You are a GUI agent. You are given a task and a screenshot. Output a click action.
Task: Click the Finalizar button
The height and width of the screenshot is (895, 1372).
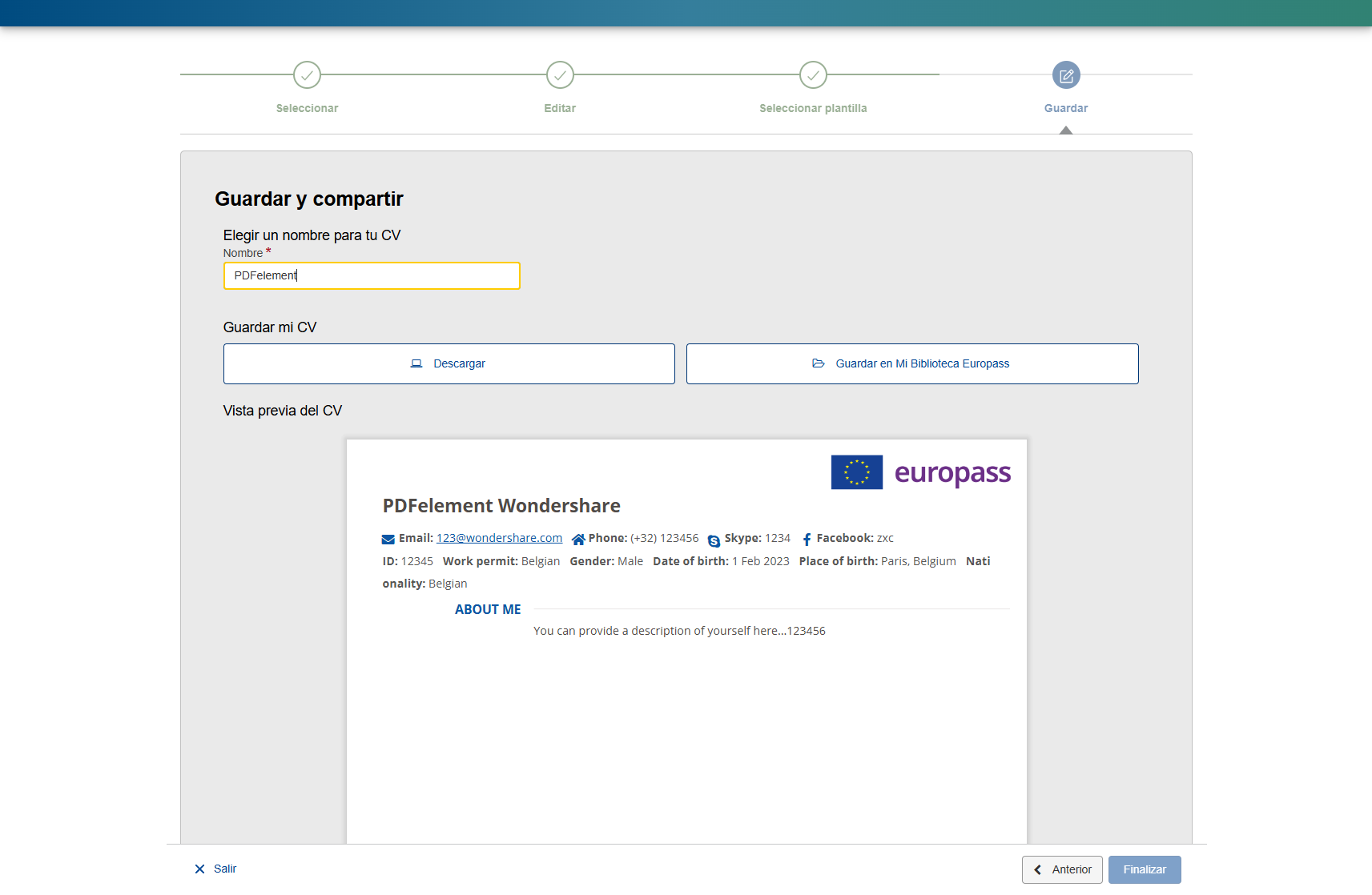click(1145, 870)
